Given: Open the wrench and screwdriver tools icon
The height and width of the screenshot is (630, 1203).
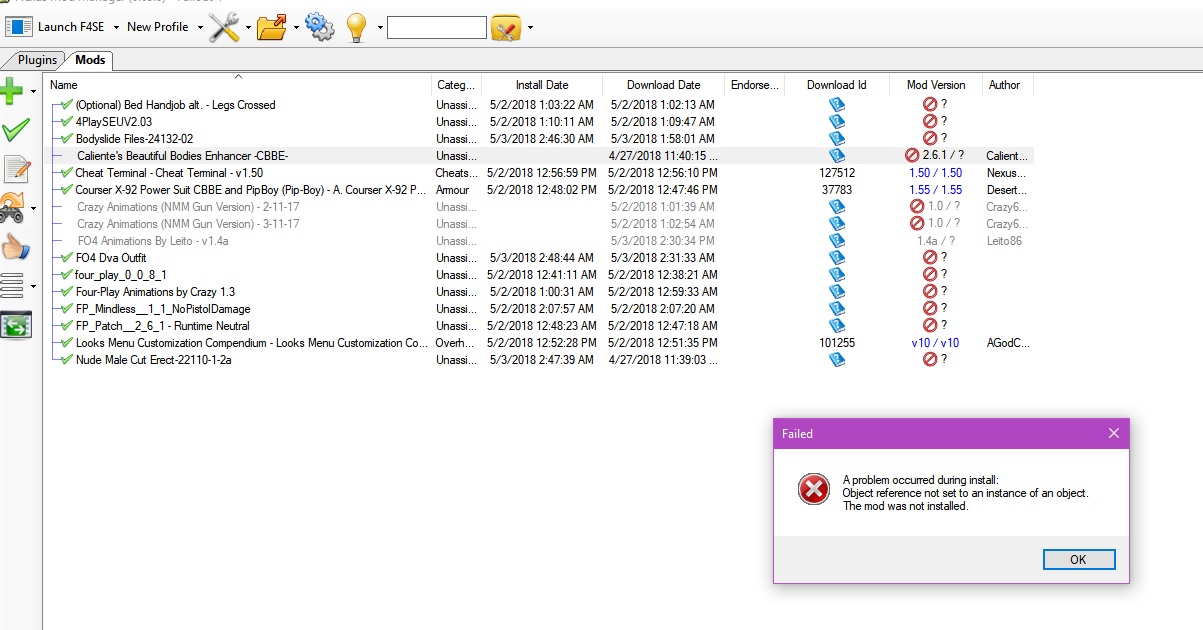Looking at the screenshot, I should tap(224, 27).
